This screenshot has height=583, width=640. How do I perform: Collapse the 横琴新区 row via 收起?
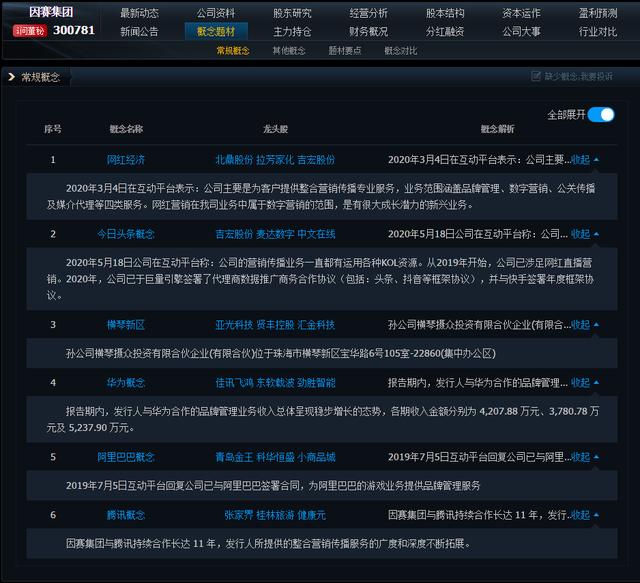[584, 325]
